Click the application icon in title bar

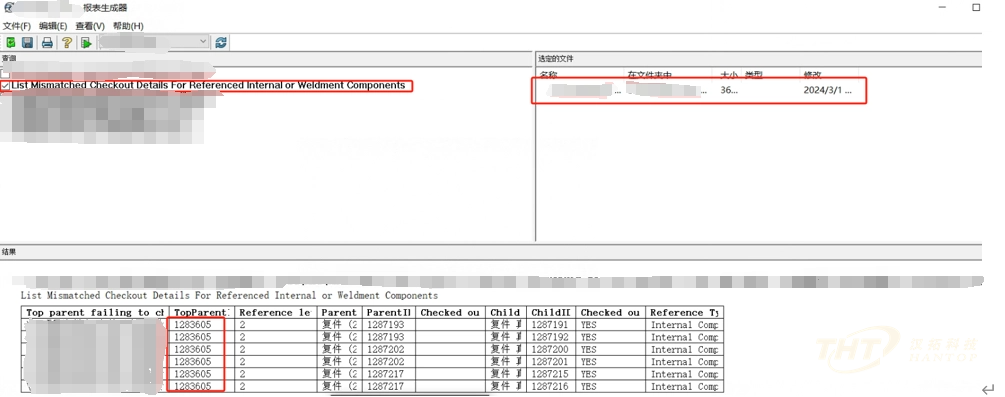click(8, 8)
